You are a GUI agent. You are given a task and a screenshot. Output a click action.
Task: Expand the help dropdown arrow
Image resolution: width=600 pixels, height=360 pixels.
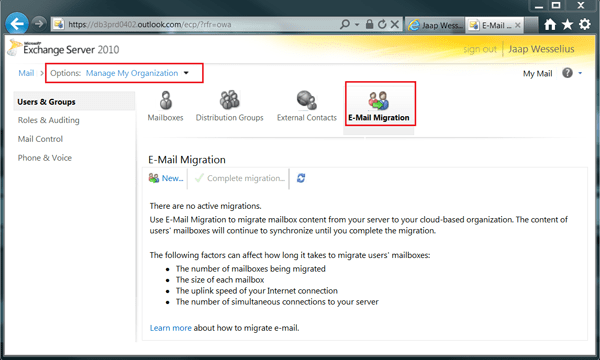(x=580, y=73)
